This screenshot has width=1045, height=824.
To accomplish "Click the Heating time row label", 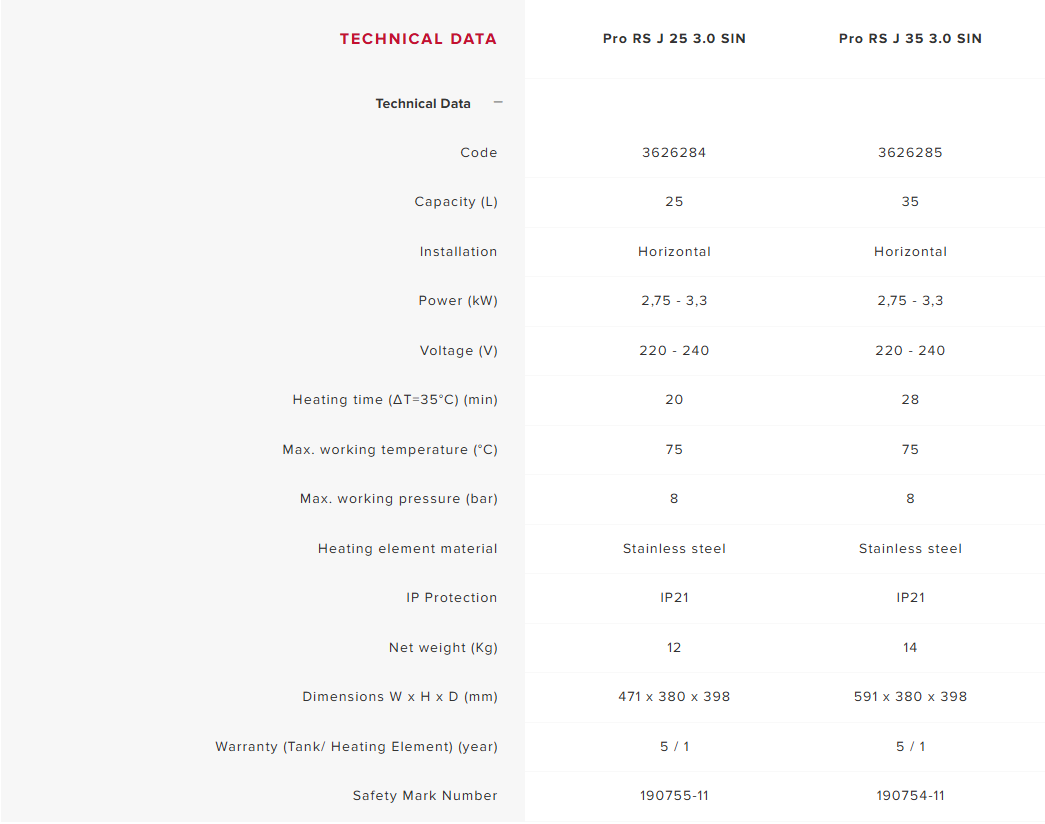I will coord(395,400).
